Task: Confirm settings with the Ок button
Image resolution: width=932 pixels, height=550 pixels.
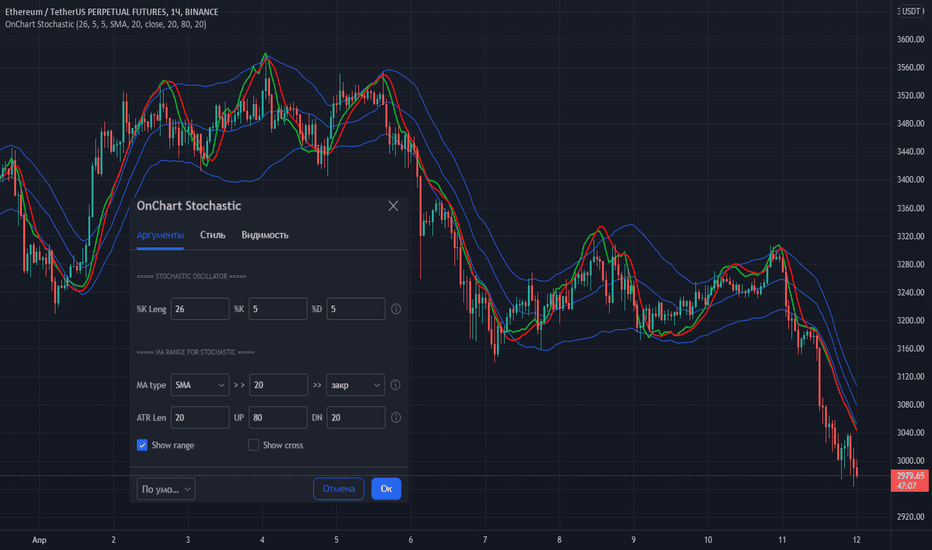Action: tap(386, 489)
